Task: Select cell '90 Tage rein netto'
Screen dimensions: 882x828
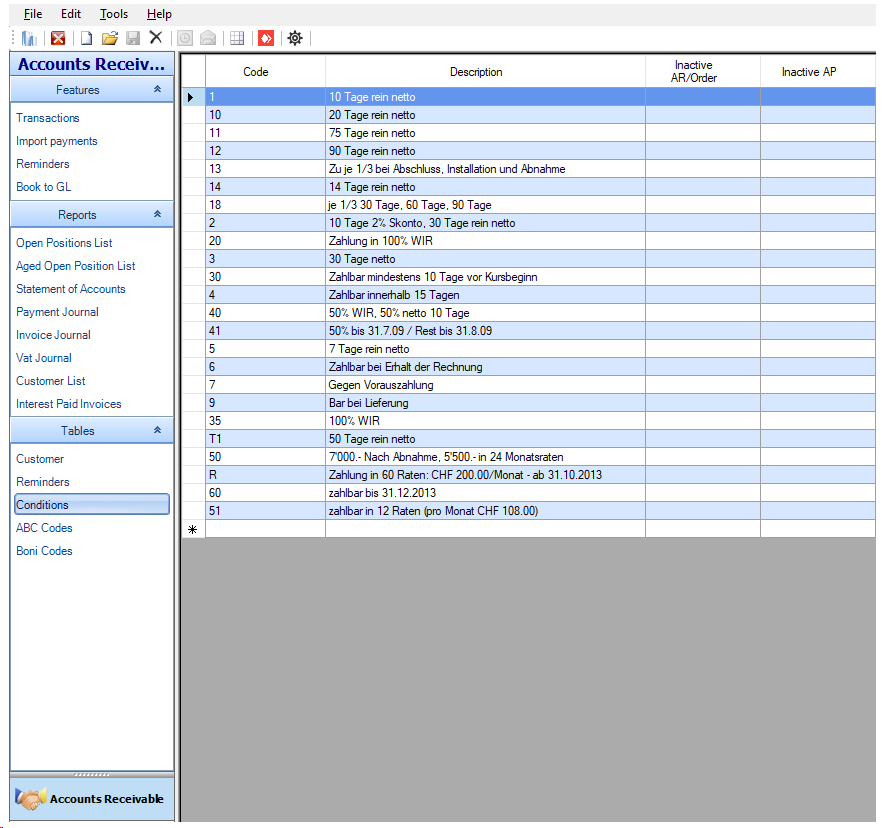Action: click(485, 151)
